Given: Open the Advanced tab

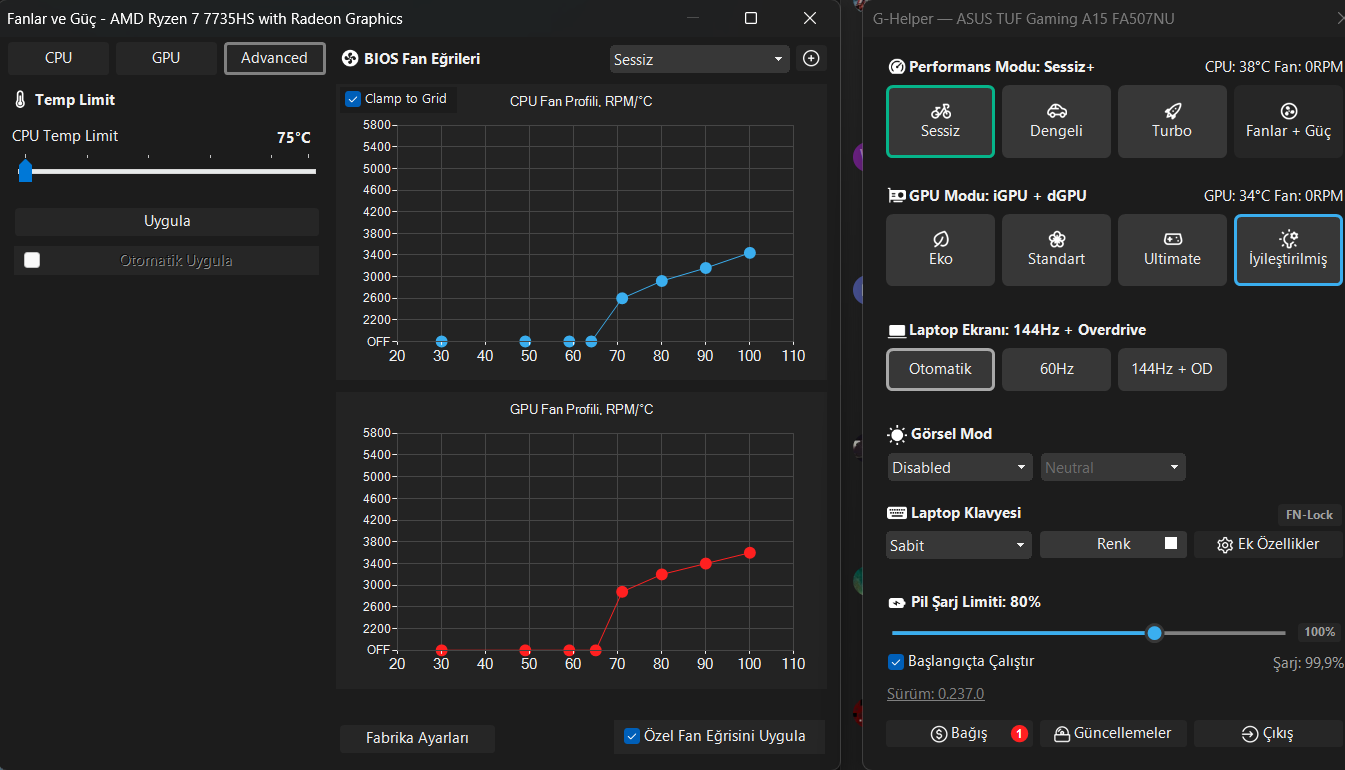Looking at the screenshot, I should click(x=274, y=58).
